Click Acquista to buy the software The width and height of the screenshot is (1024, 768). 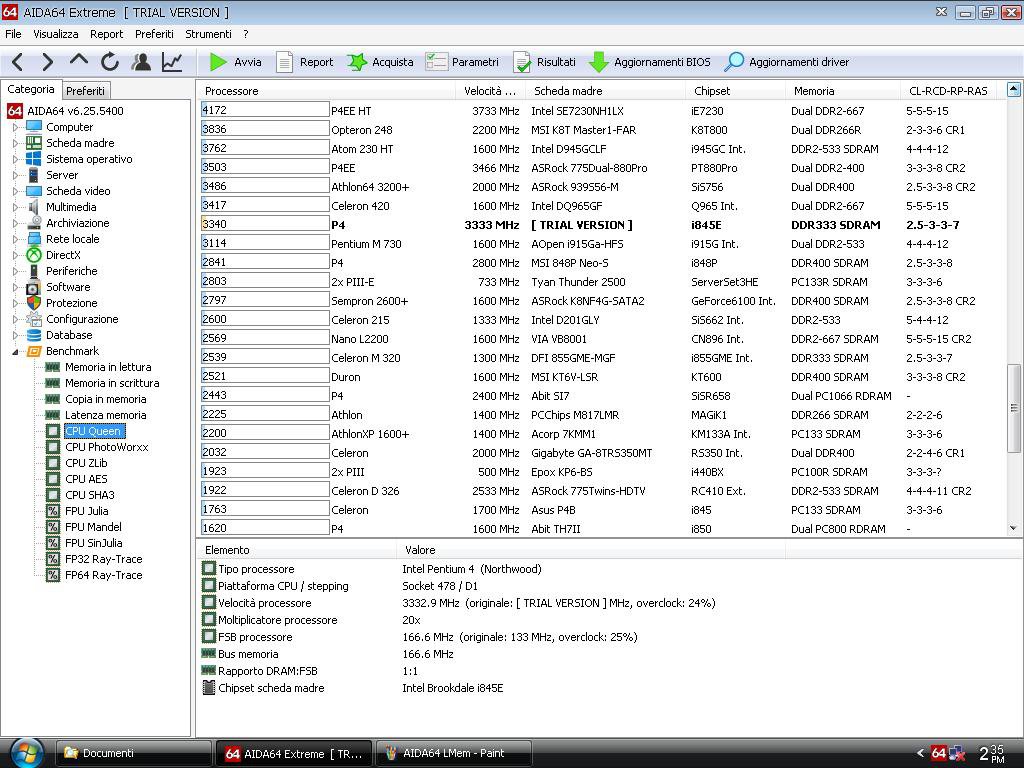coord(381,62)
